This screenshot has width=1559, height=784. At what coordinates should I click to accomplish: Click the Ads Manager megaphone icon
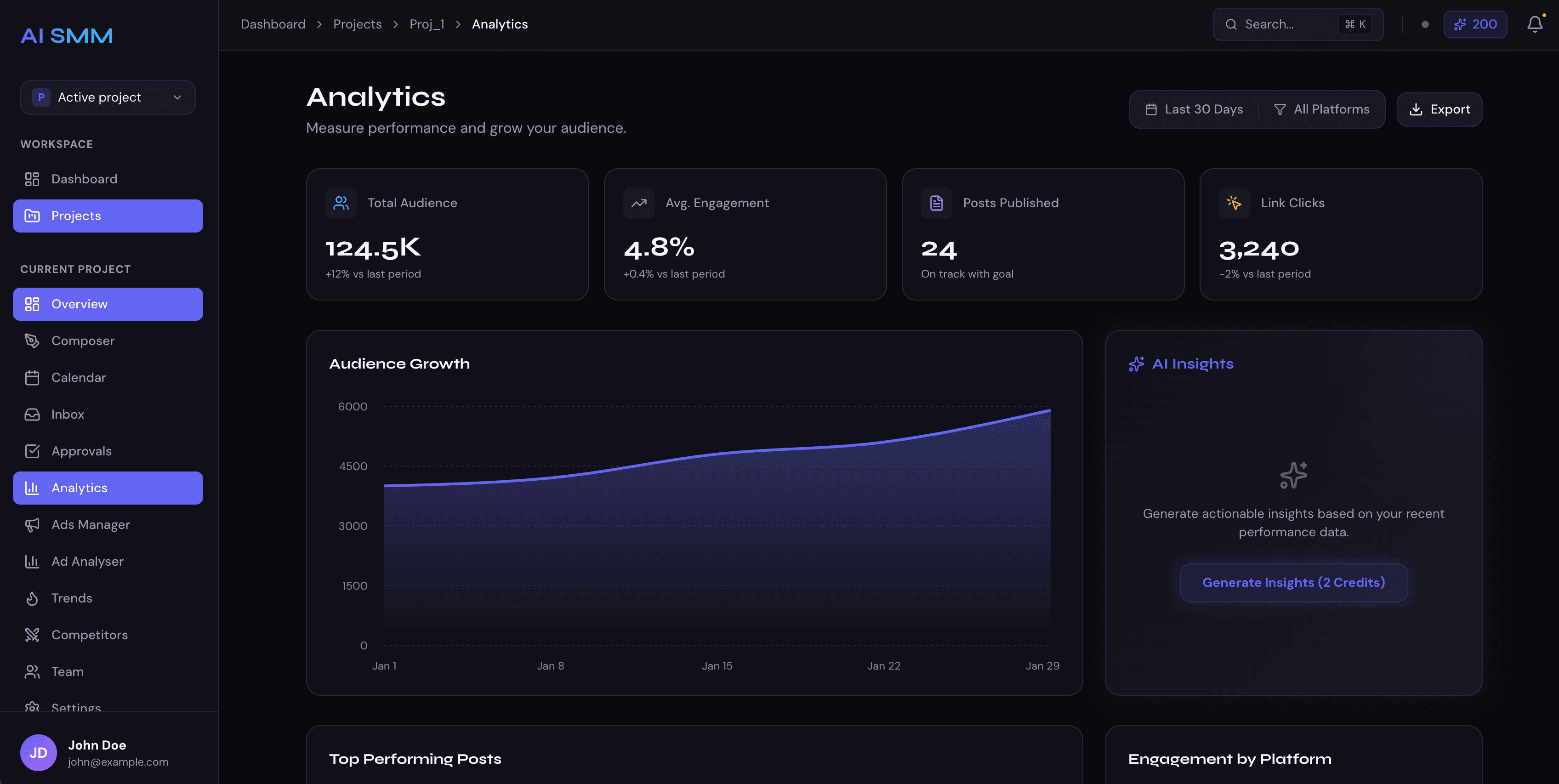pos(32,524)
